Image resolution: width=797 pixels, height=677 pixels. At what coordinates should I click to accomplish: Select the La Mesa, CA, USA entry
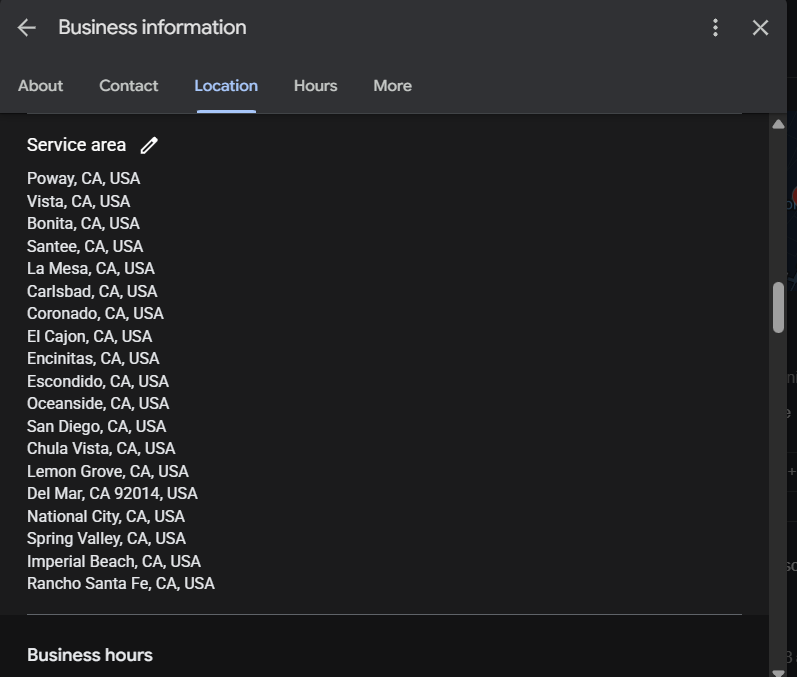(x=91, y=268)
